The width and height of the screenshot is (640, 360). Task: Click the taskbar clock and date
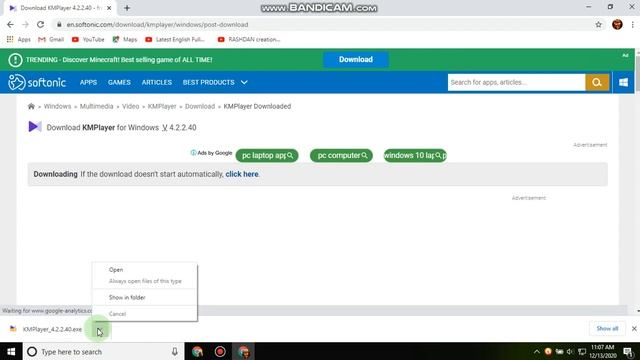pos(602,351)
